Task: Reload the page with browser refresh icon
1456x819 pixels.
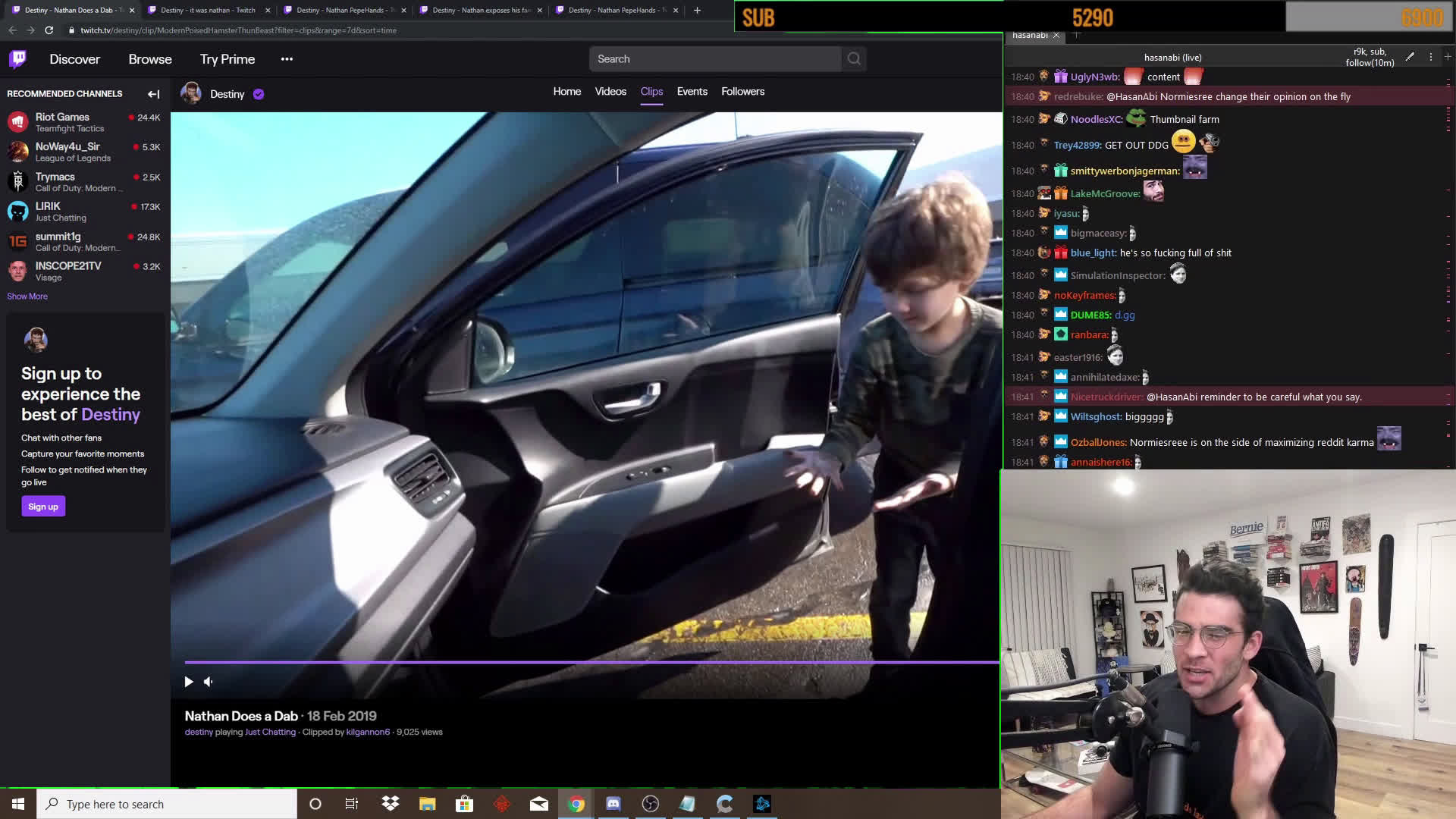Action: click(x=49, y=30)
